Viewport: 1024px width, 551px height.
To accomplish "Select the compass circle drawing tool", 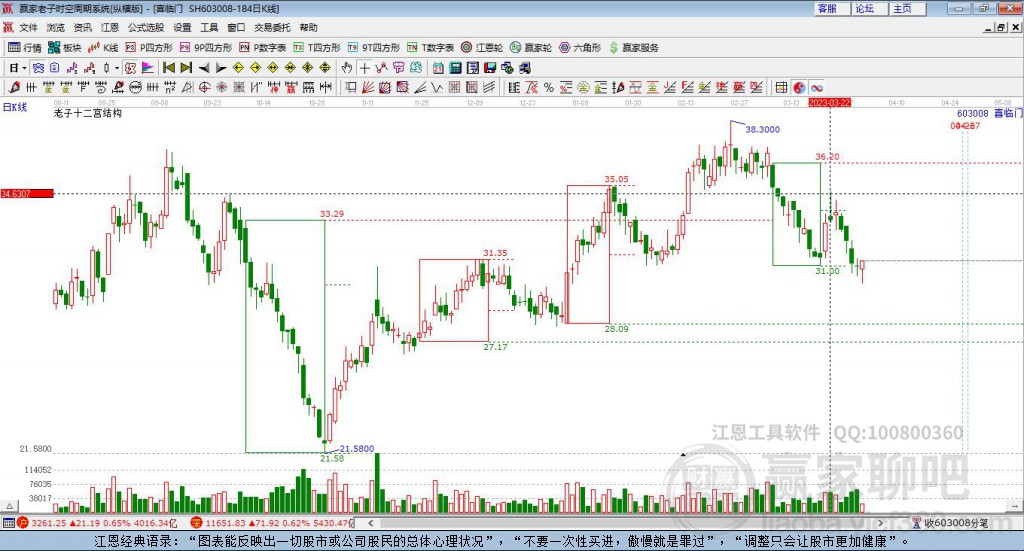I will [204, 87].
